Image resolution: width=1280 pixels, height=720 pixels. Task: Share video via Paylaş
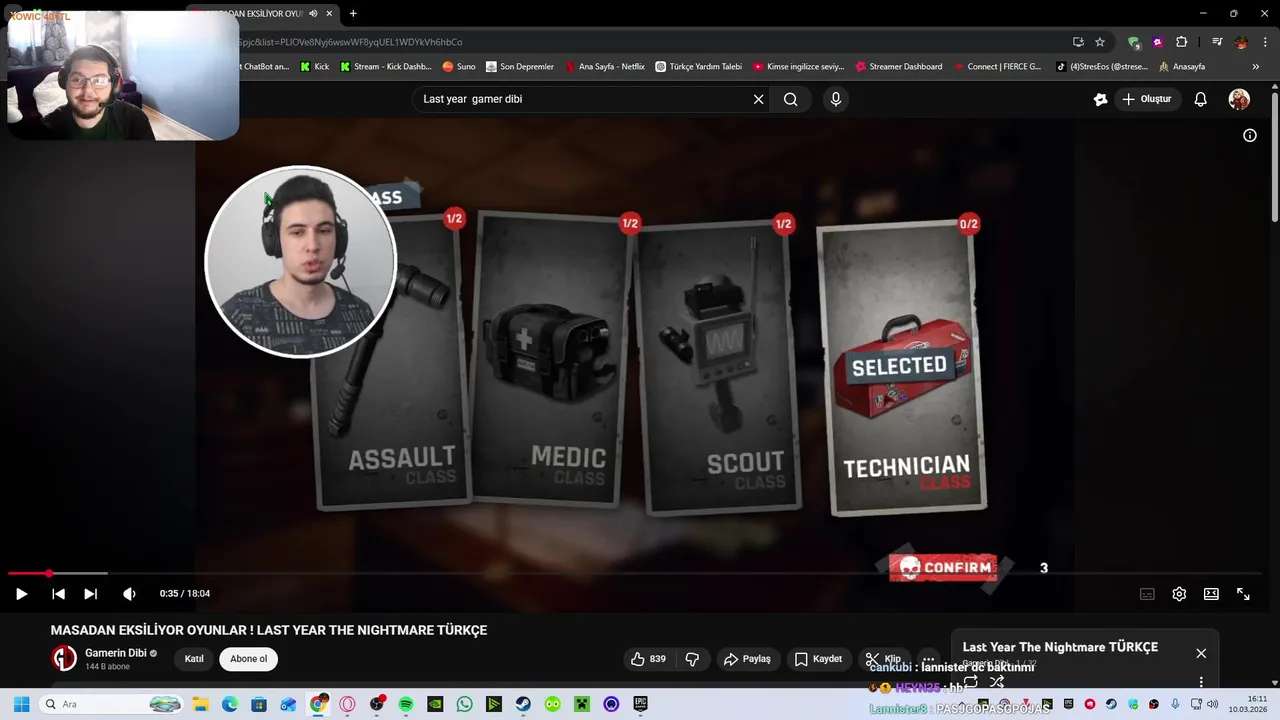coord(747,659)
